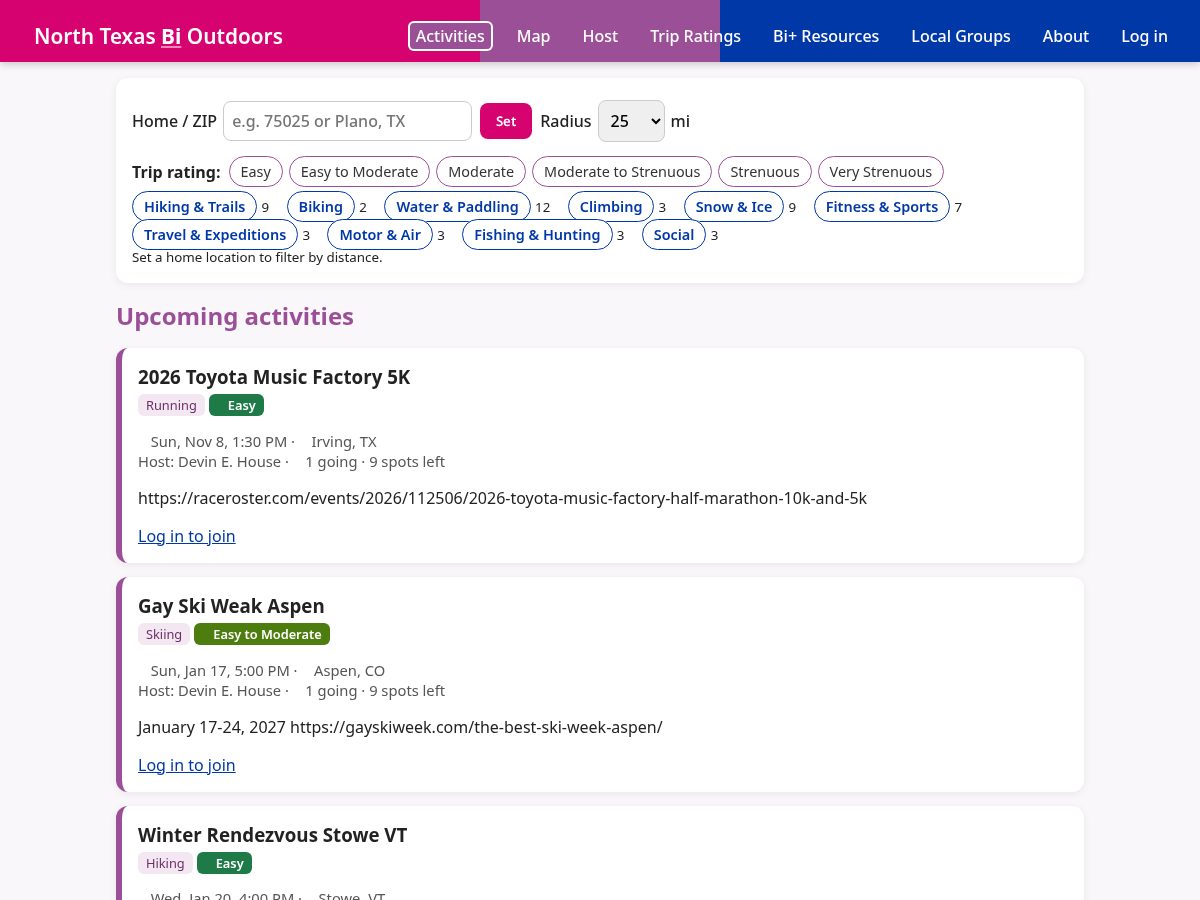Toggle Easy to Moderate rating filter
The image size is (1200, 900).
[359, 172]
